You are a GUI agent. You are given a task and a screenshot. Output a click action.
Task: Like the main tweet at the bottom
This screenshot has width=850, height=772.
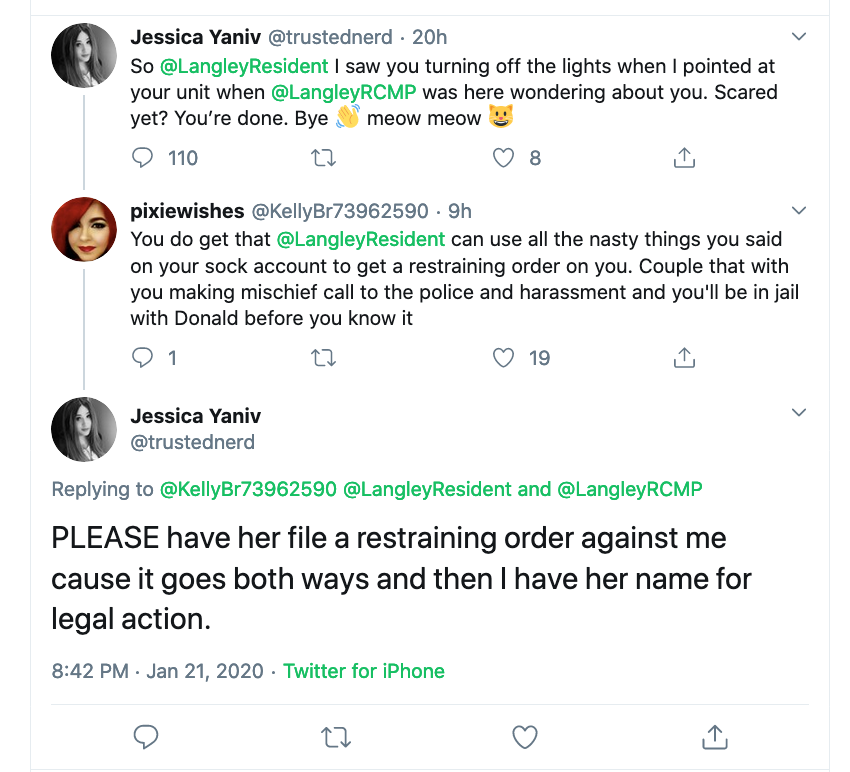pos(525,737)
